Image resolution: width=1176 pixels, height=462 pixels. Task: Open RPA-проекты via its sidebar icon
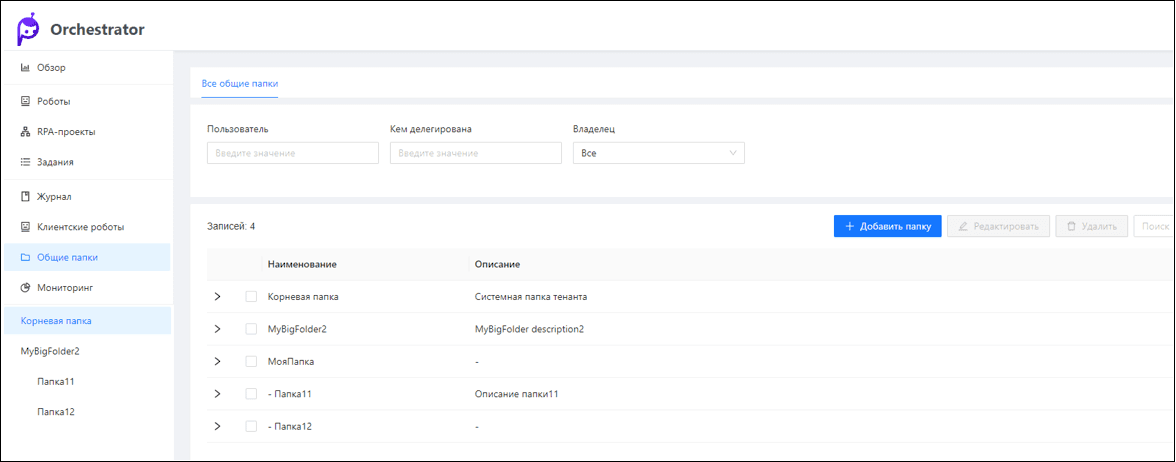(26, 132)
